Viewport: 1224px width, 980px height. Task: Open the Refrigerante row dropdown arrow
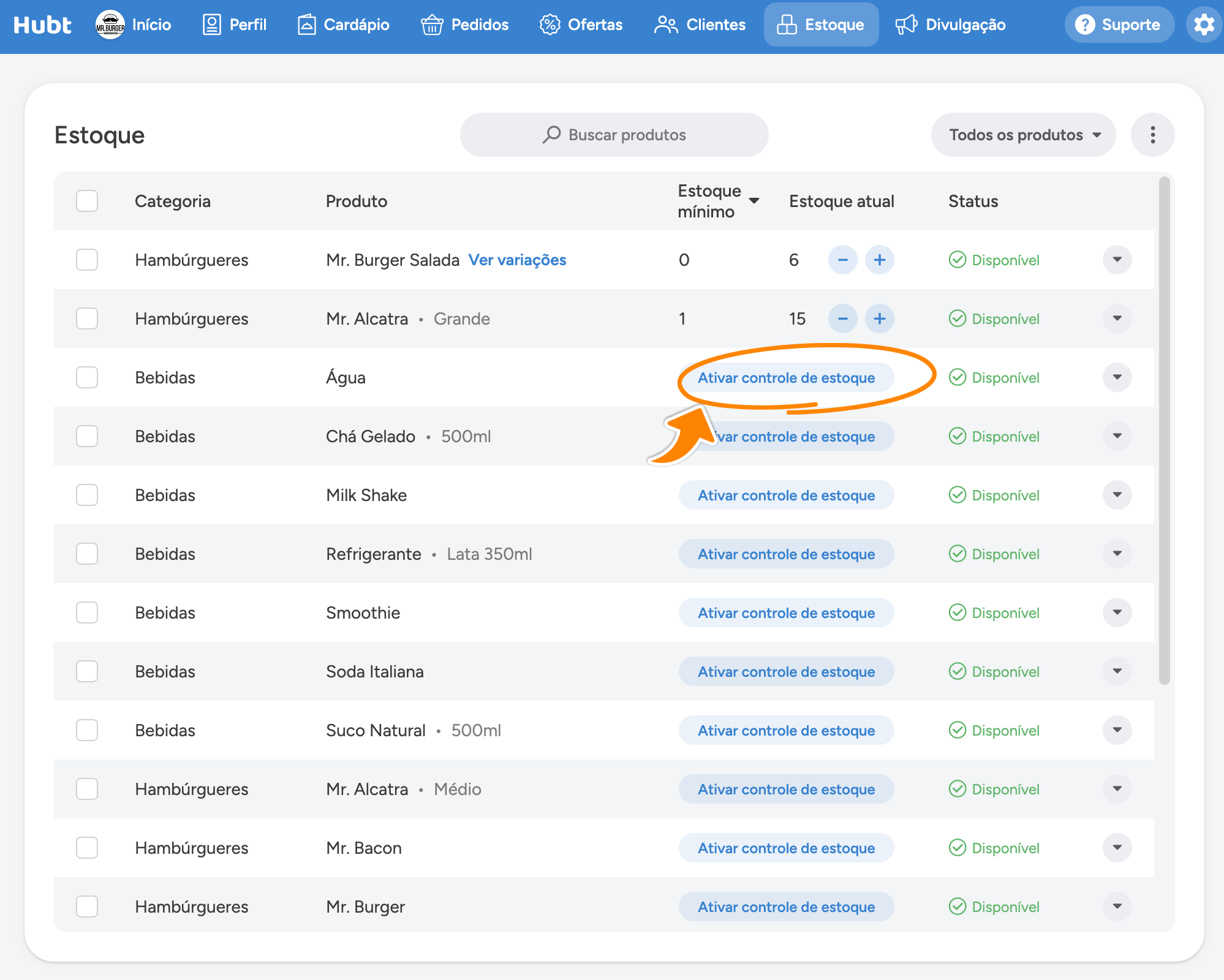point(1117,554)
